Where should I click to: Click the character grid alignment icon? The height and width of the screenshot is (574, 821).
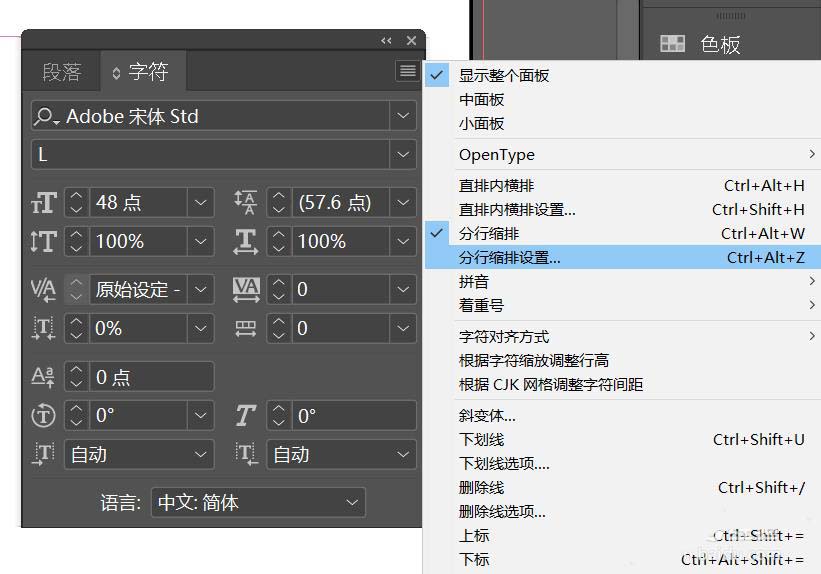246,328
